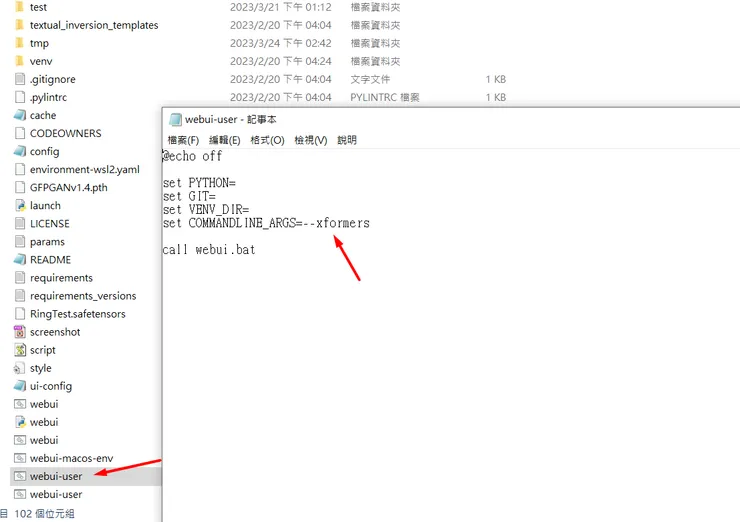Screen dimensions: 740x522
Task: Select the README file icon
Action: (20, 260)
